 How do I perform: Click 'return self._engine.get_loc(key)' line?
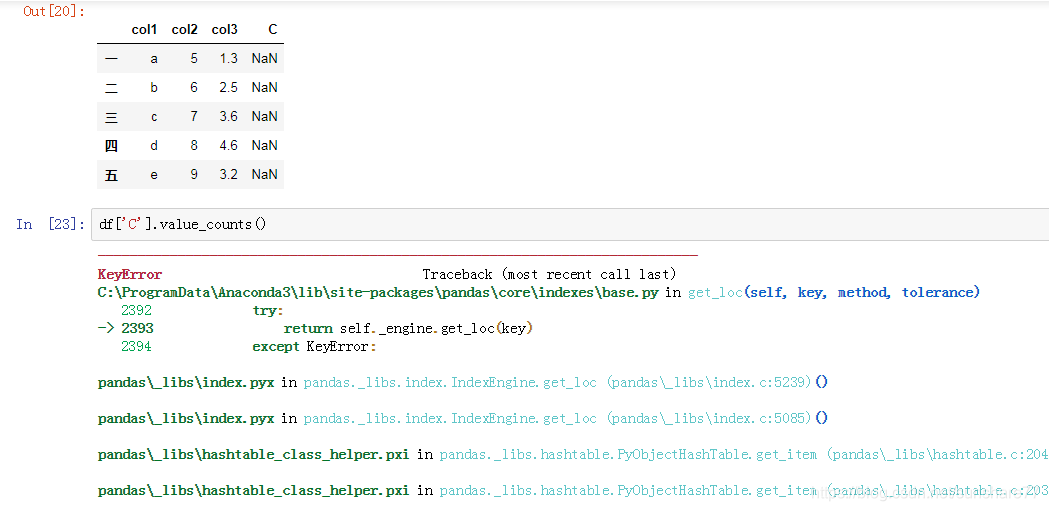pos(409,328)
